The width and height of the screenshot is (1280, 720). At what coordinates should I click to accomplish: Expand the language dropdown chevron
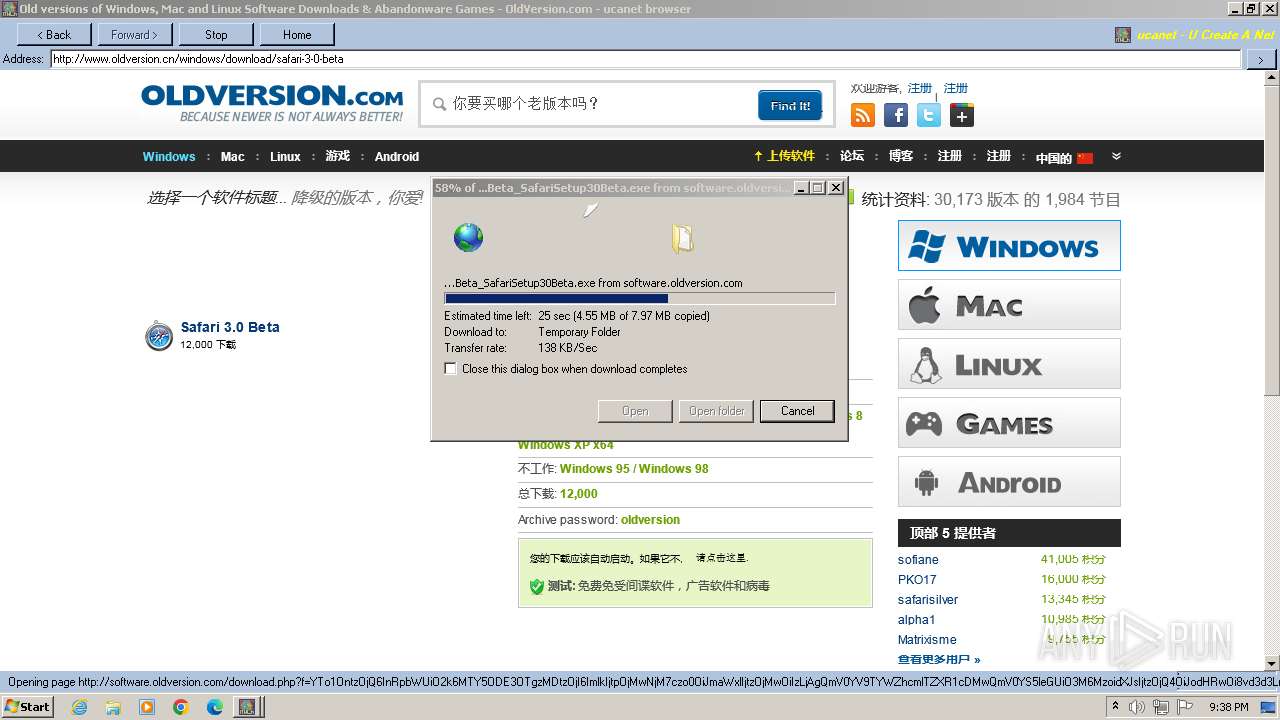[x=1116, y=156]
